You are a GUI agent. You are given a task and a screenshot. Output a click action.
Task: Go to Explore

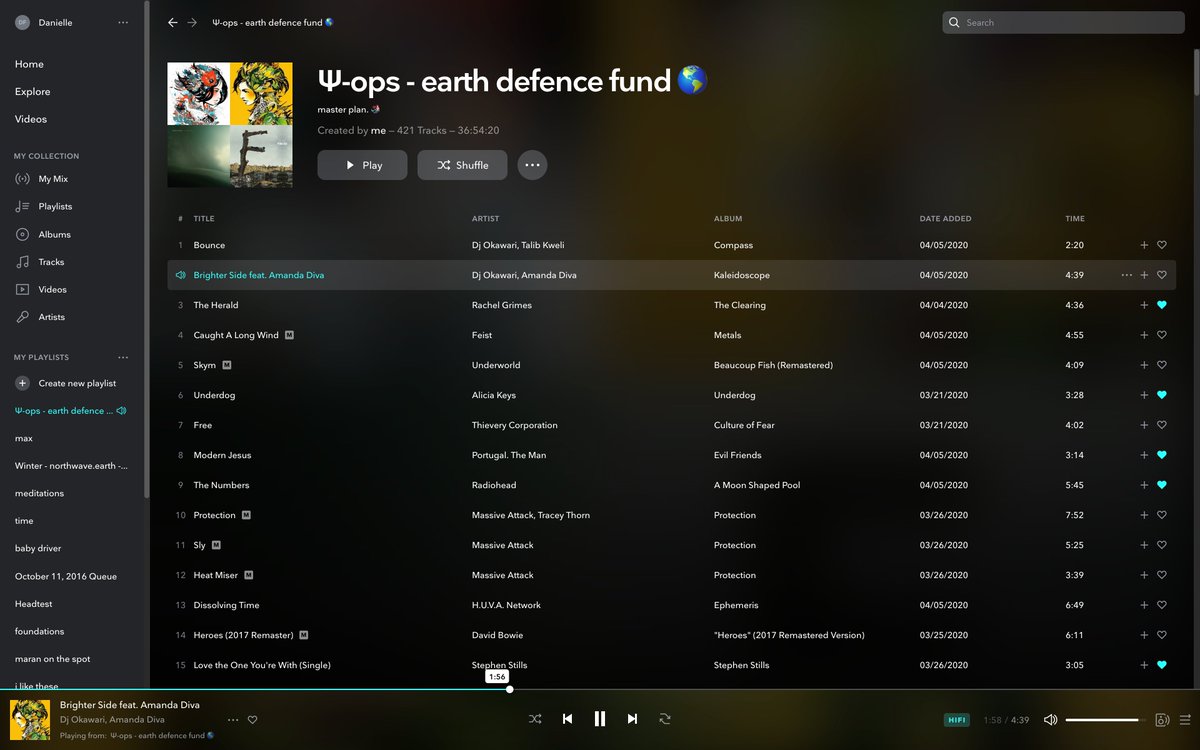pyautogui.click(x=32, y=92)
